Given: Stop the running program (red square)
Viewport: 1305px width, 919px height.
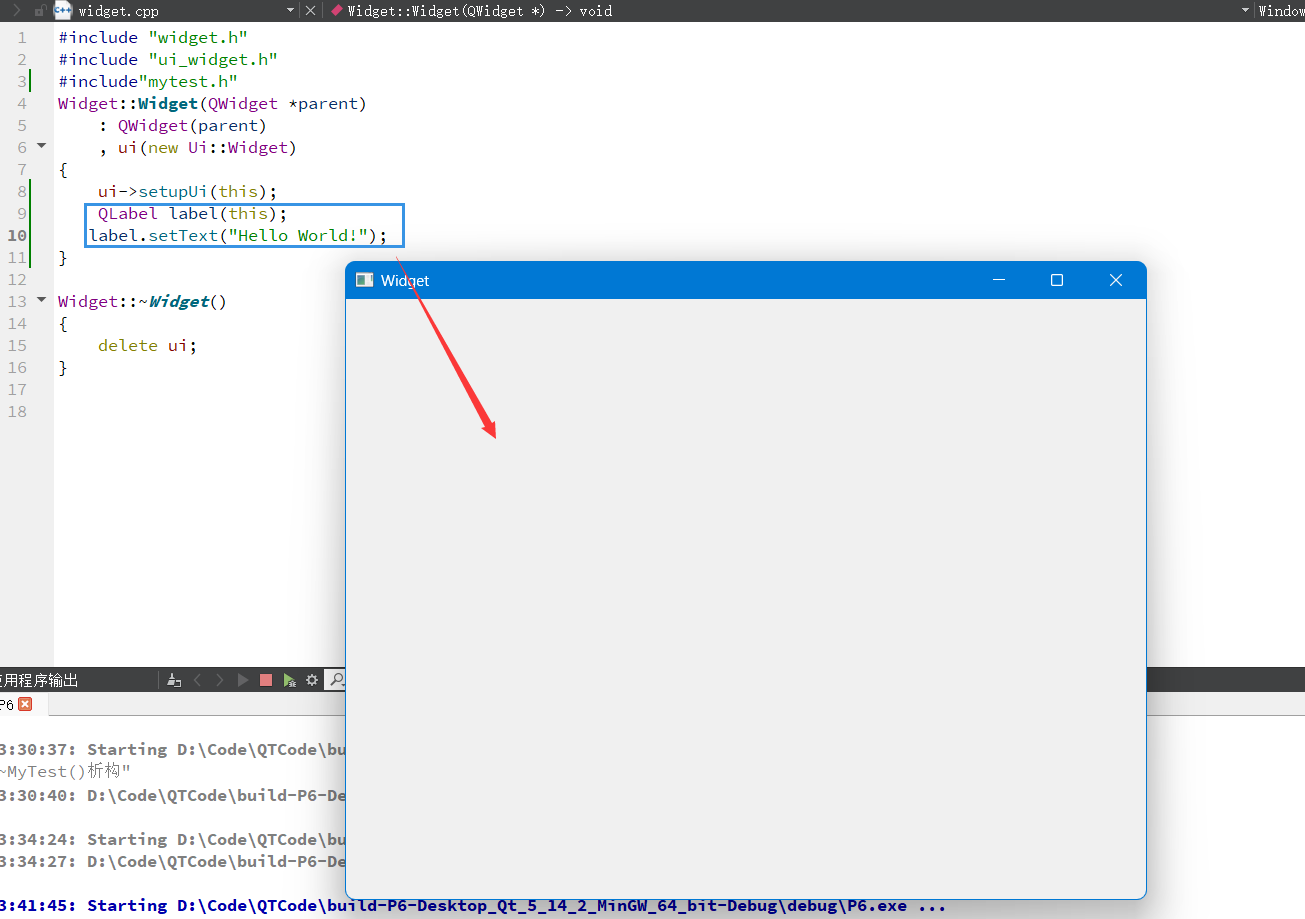Looking at the screenshot, I should [x=266, y=680].
